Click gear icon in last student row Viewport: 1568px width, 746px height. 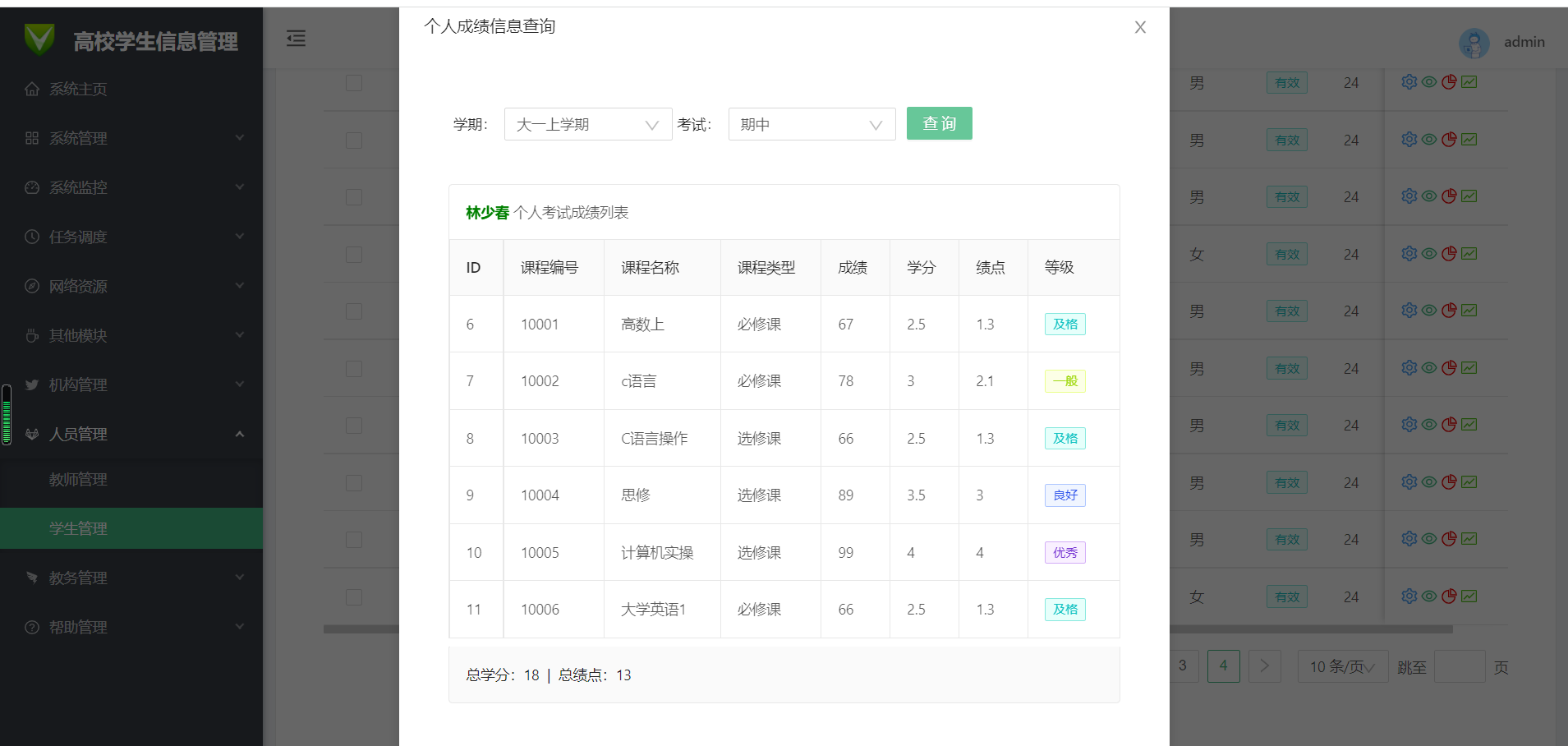[x=1409, y=596]
